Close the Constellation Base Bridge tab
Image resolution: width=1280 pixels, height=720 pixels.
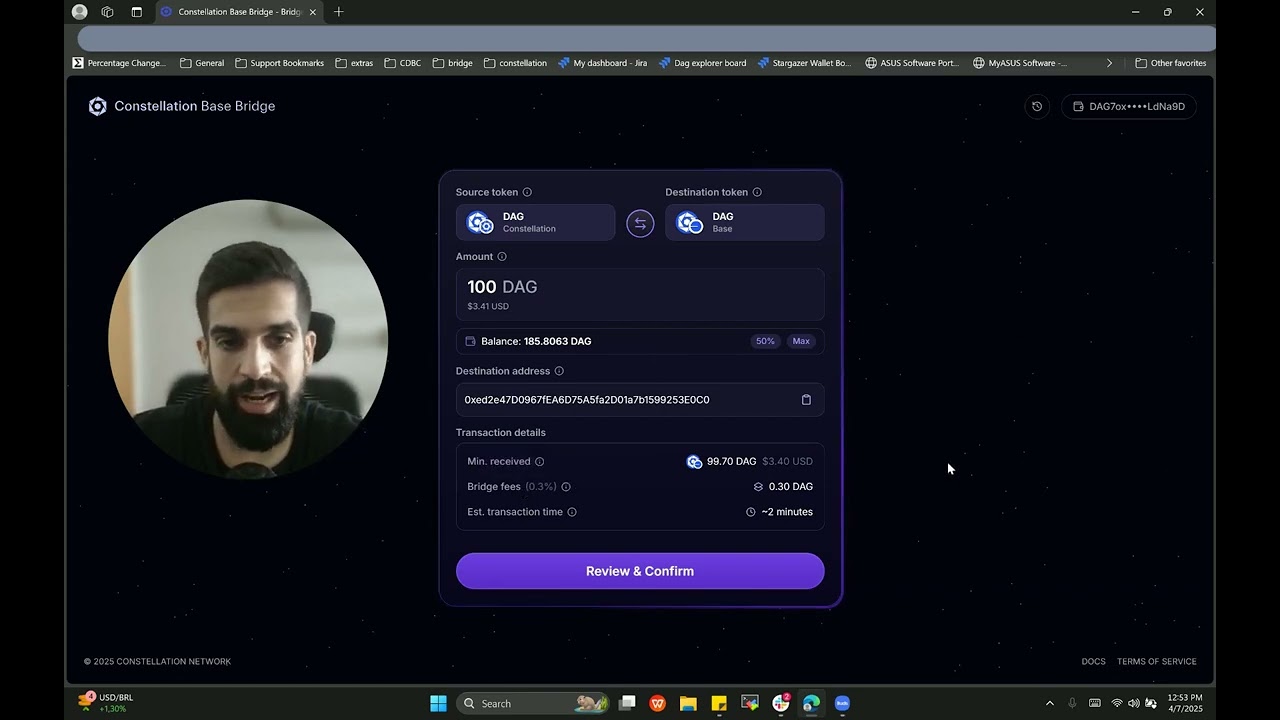pos(313,12)
